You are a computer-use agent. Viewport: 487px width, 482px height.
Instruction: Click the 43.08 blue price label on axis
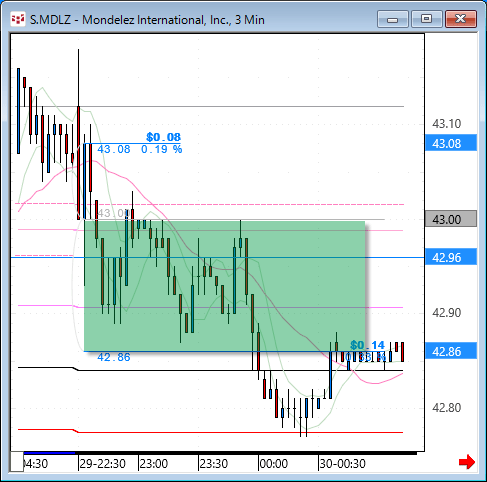(451, 144)
